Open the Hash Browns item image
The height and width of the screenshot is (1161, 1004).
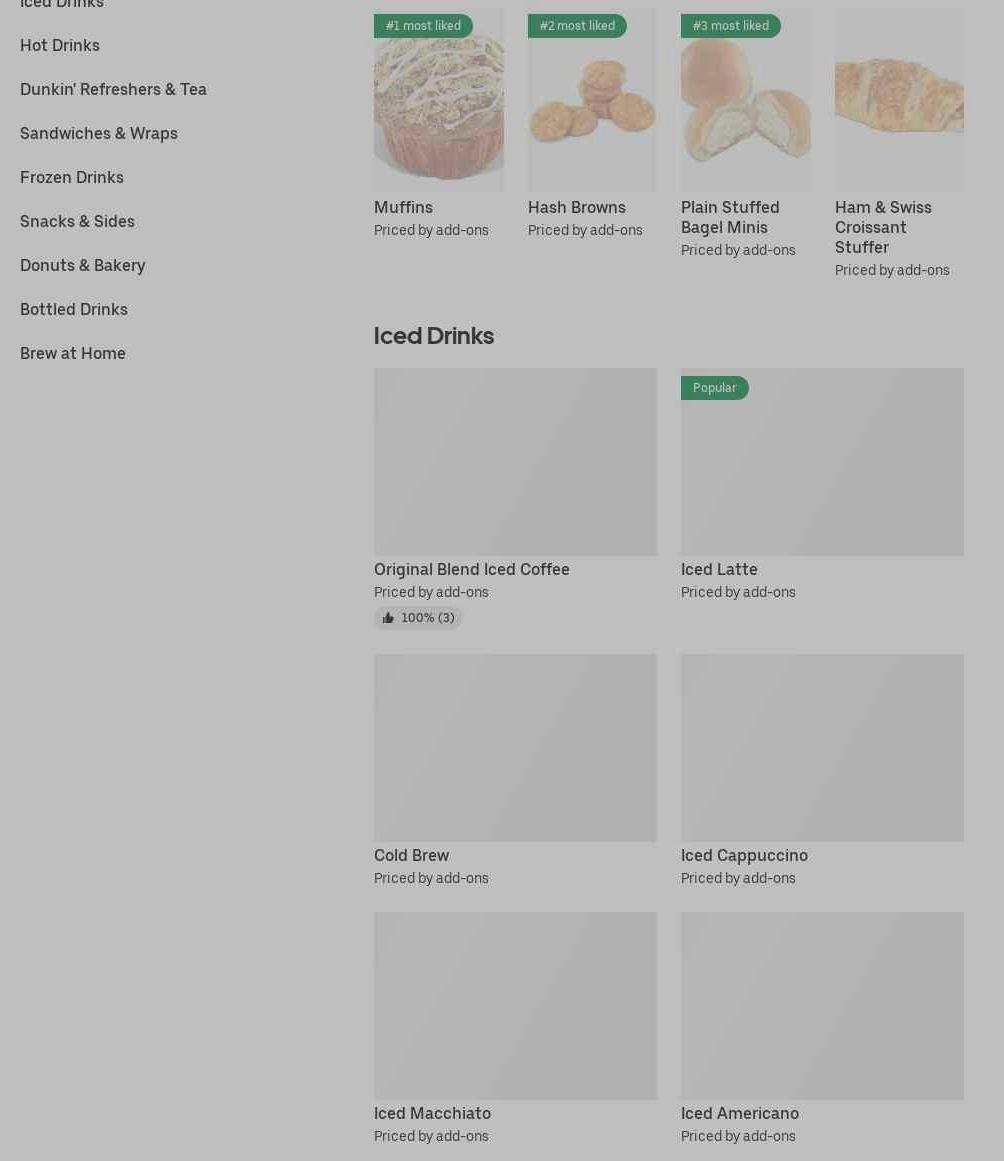click(592, 100)
